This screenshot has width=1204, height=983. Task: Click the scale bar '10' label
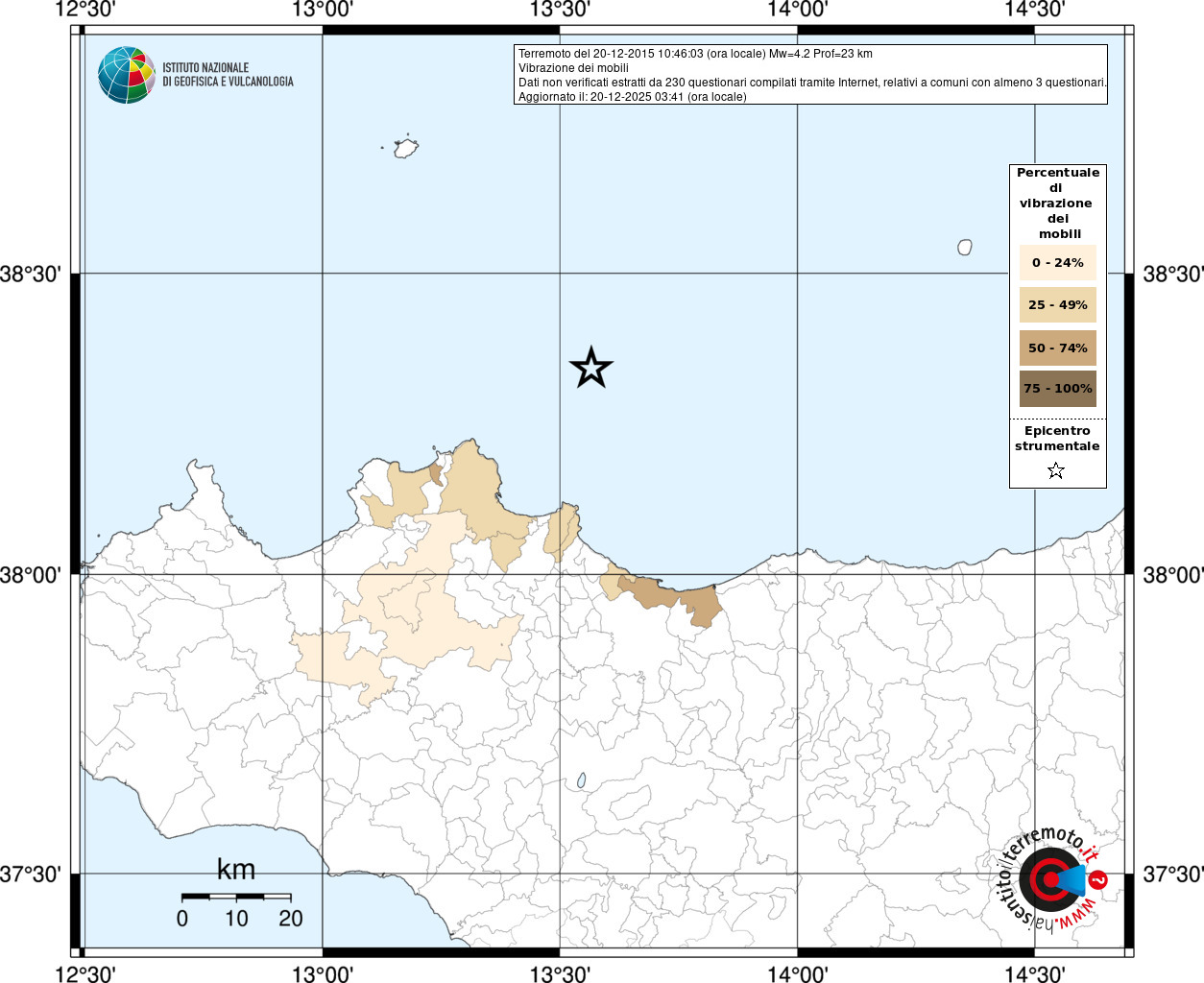[x=236, y=919]
